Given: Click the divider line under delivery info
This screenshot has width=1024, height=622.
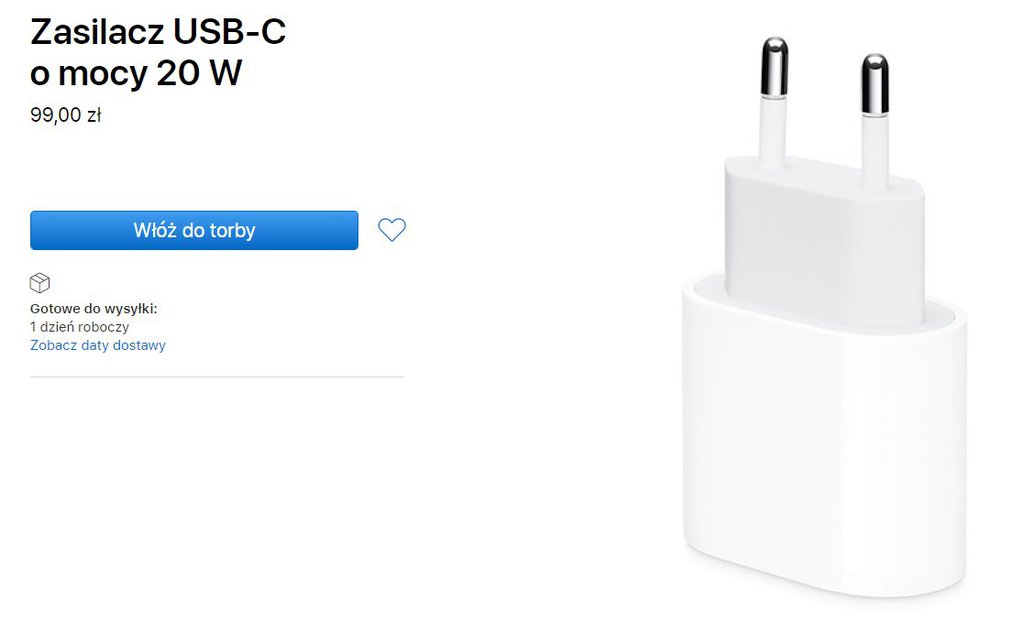Looking at the screenshot, I should pyautogui.click(x=216, y=376).
